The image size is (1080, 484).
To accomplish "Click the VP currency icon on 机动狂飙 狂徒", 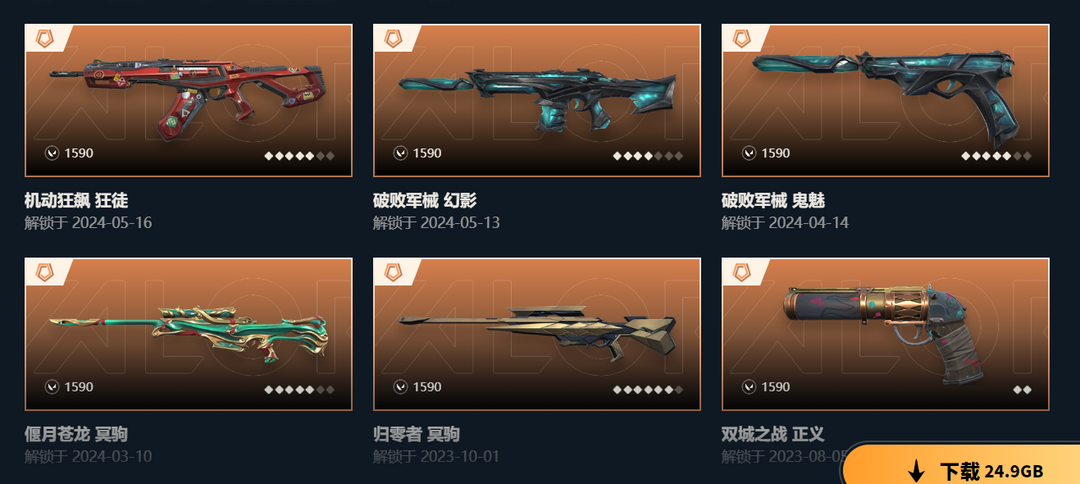I will coord(52,153).
